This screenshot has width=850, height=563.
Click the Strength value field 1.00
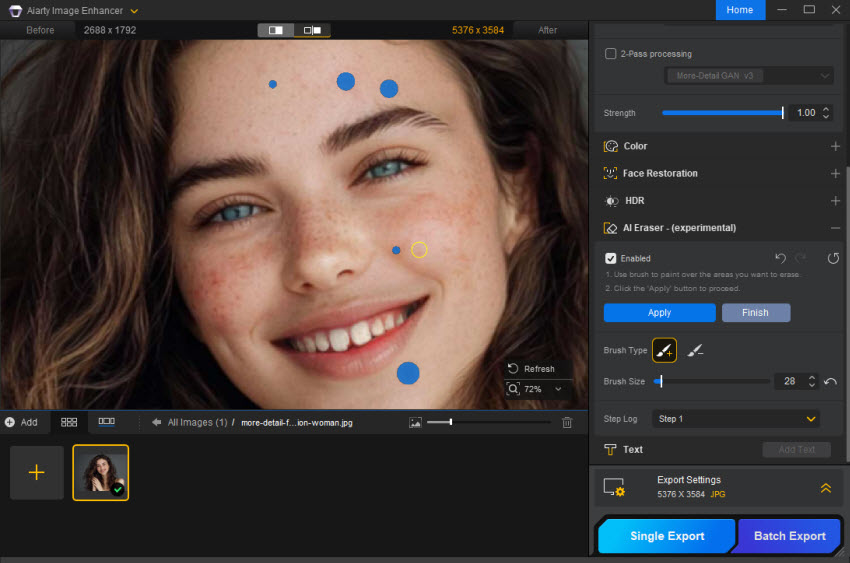pos(806,113)
